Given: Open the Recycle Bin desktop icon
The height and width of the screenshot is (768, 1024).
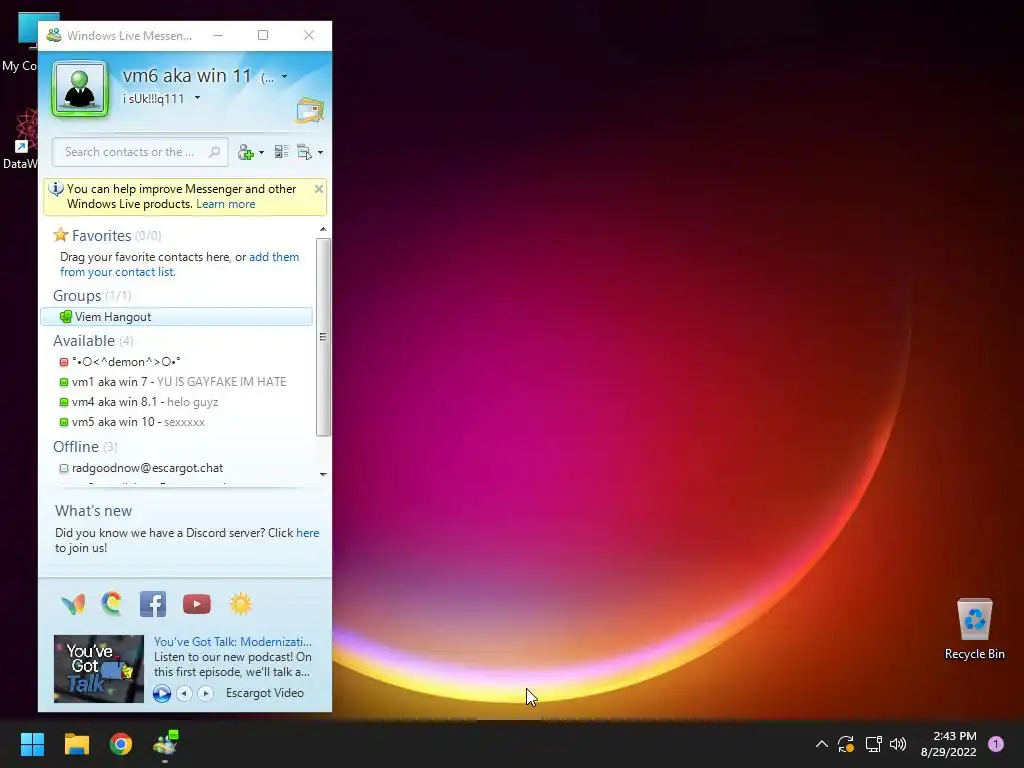Looking at the screenshot, I should [x=974, y=629].
